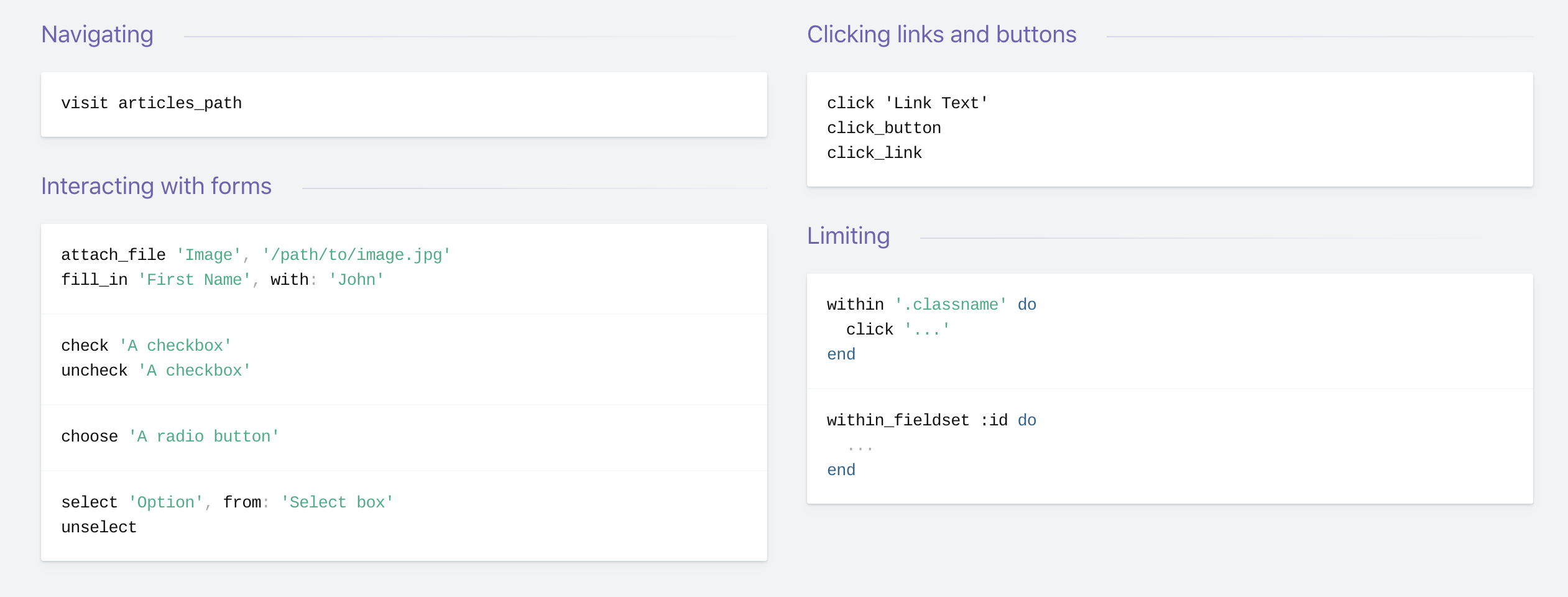Click the fill_in 'First Name' line

(223, 280)
